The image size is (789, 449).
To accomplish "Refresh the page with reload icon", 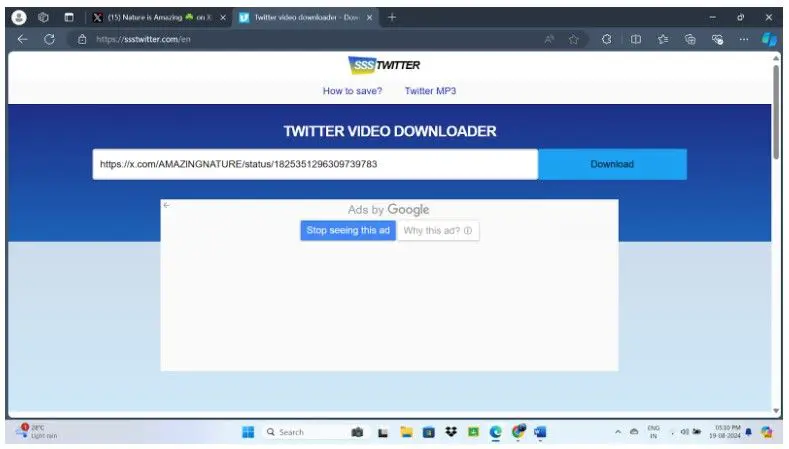I will tap(49, 39).
